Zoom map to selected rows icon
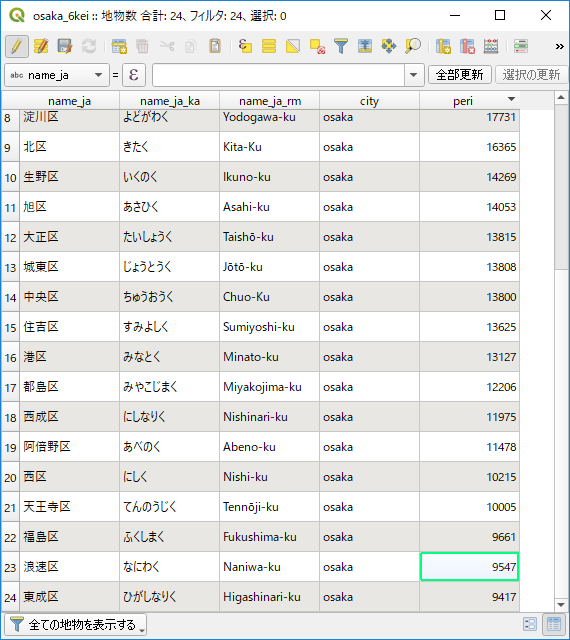The image size is (570, 640). 413,46
